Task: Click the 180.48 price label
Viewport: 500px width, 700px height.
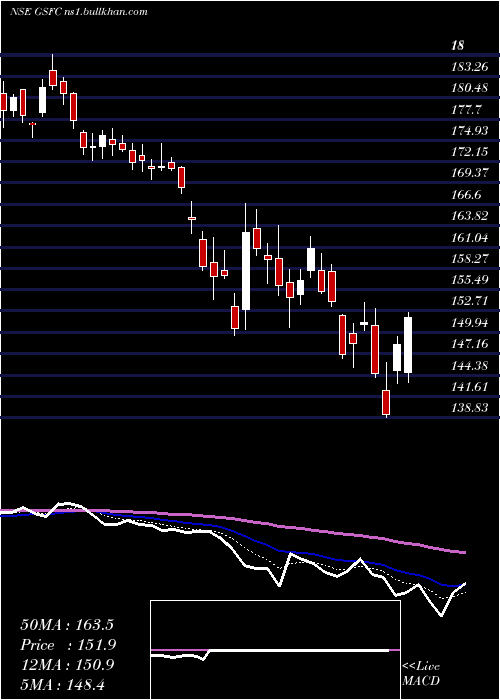Action: (x=470, y=88)
